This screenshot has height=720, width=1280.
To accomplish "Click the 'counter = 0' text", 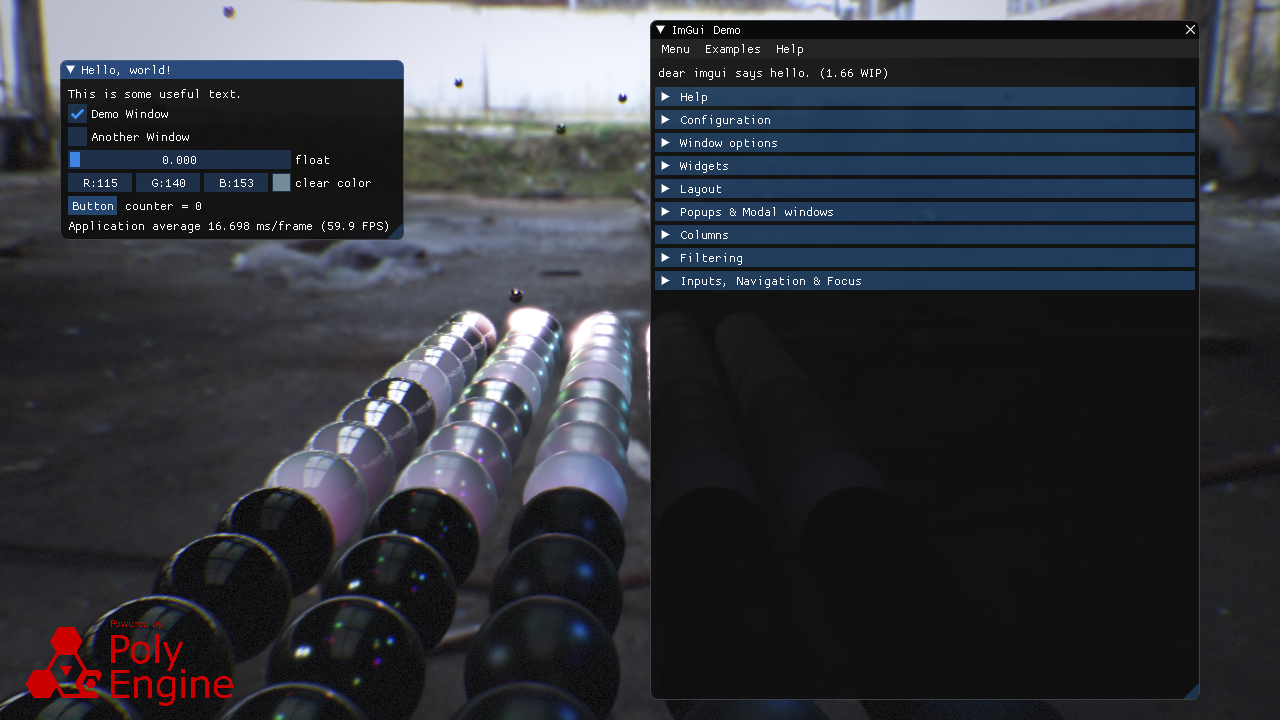I will click(x=163, y=206).
